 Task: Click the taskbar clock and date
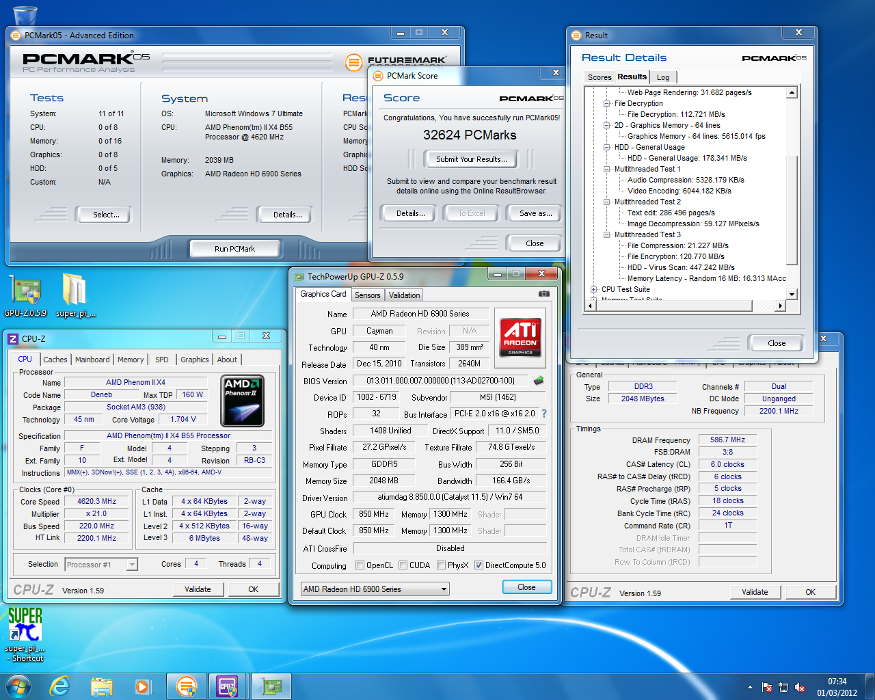pyautogui.click(x=837, y=687)
